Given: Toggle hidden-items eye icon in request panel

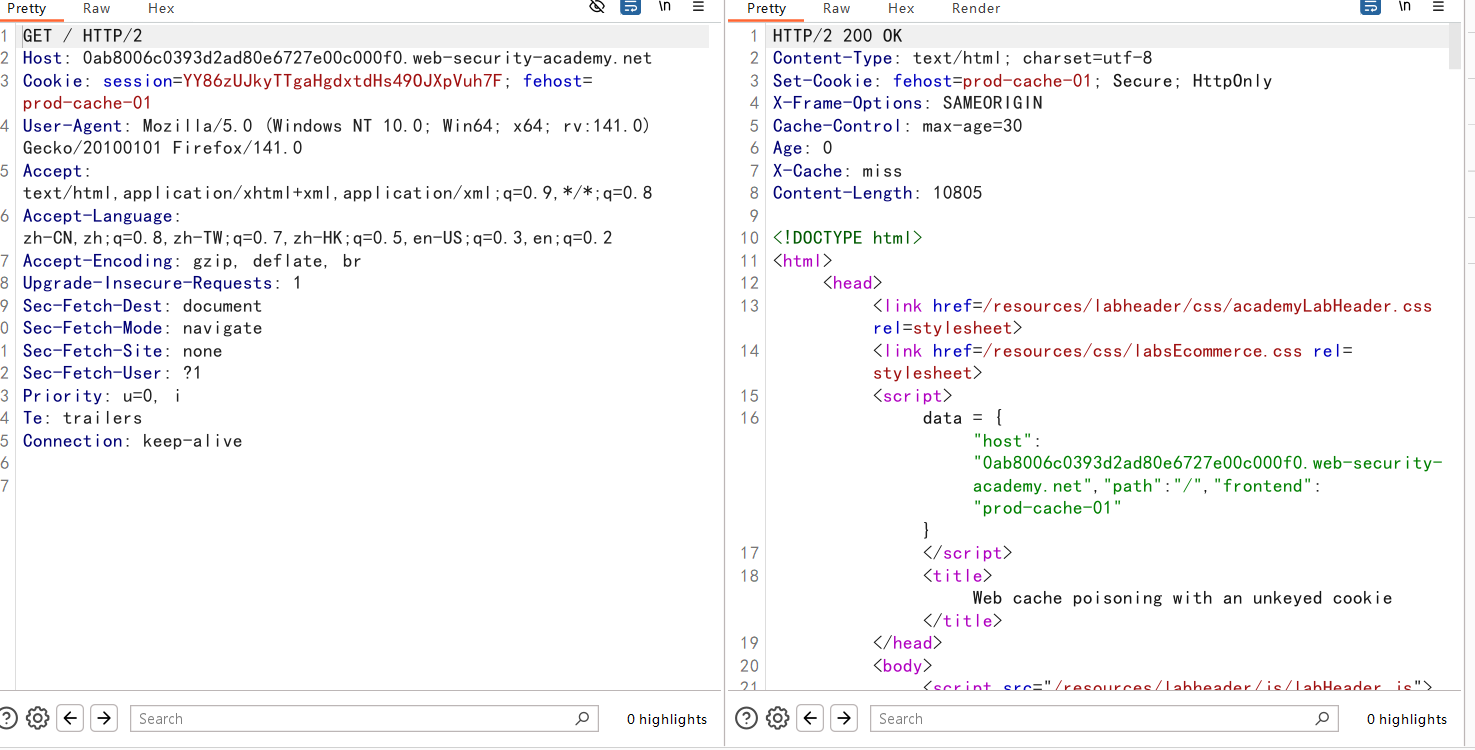Looking at the screenshot, I should [597, 7].
